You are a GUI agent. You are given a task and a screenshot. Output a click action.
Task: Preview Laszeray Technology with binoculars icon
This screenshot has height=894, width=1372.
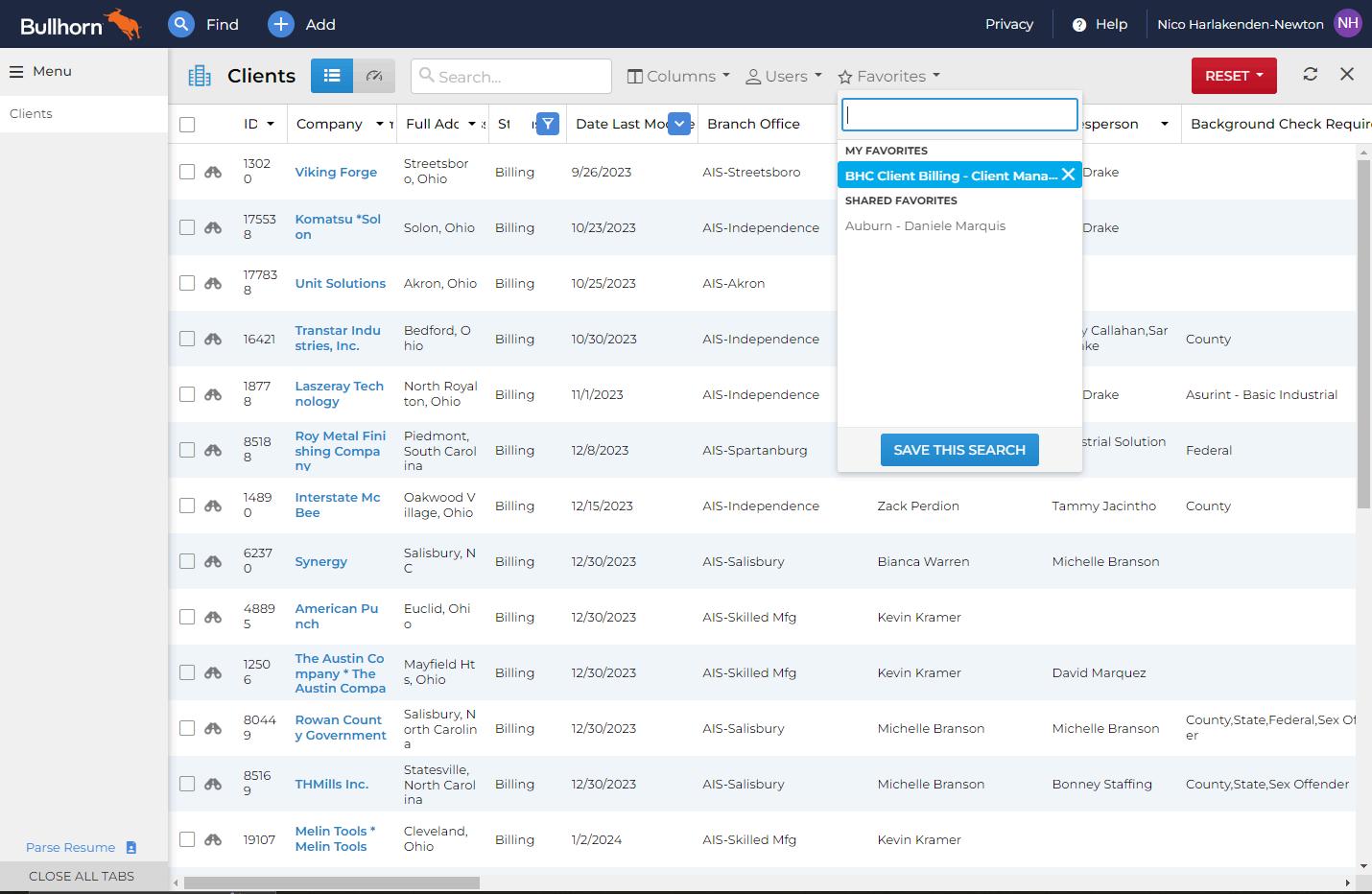pos(213,394)
